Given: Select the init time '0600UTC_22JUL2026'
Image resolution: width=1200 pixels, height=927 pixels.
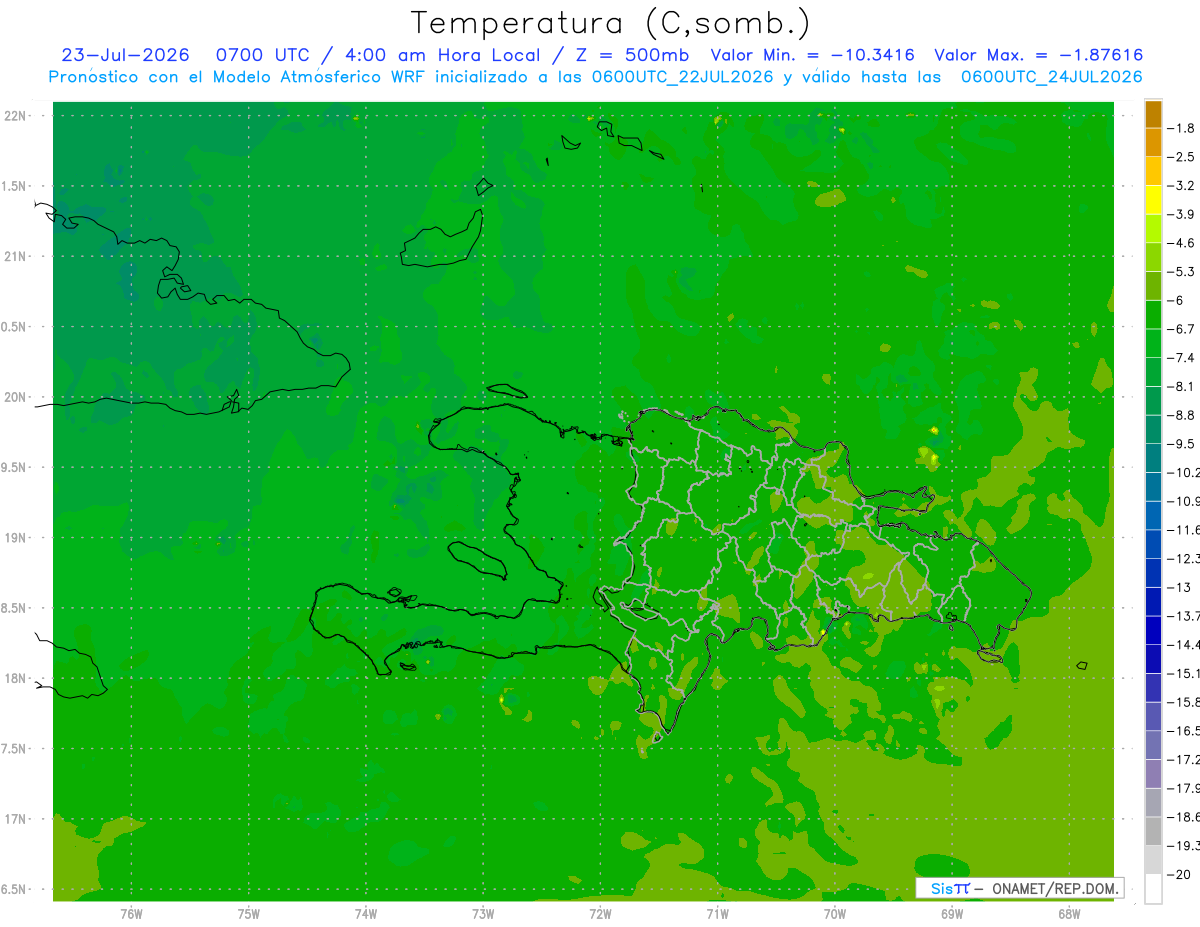Looking at the screenshot, I should pos(683,77).
